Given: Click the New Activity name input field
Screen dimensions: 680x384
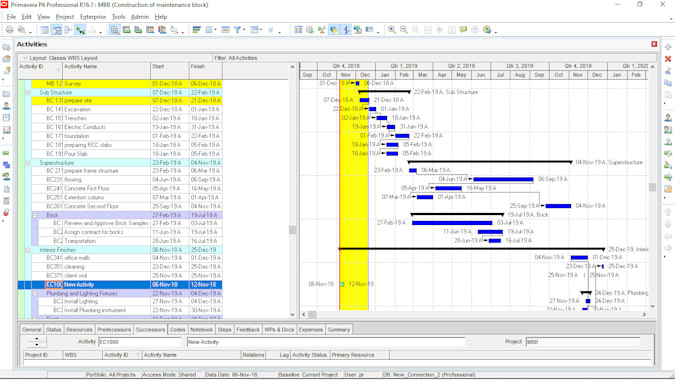Looking at the screenshot, I should [326, 342].
